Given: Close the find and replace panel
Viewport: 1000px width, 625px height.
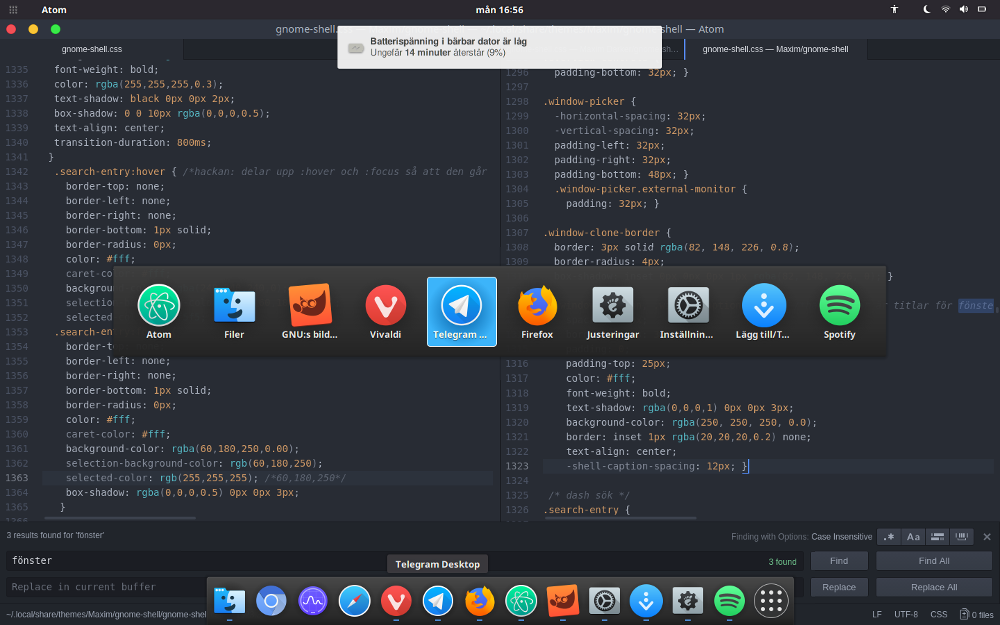Looking at the screenshot, I should coord(987,537).
